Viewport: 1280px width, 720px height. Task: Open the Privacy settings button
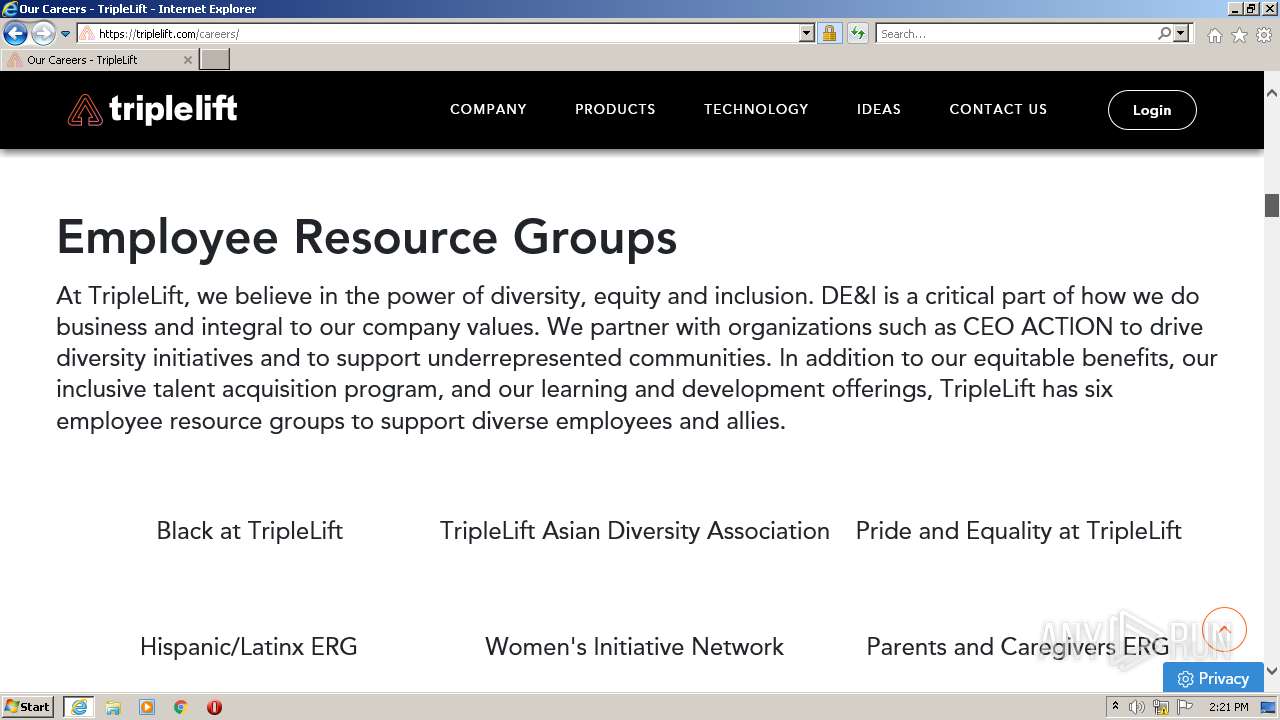[1213, 678]
